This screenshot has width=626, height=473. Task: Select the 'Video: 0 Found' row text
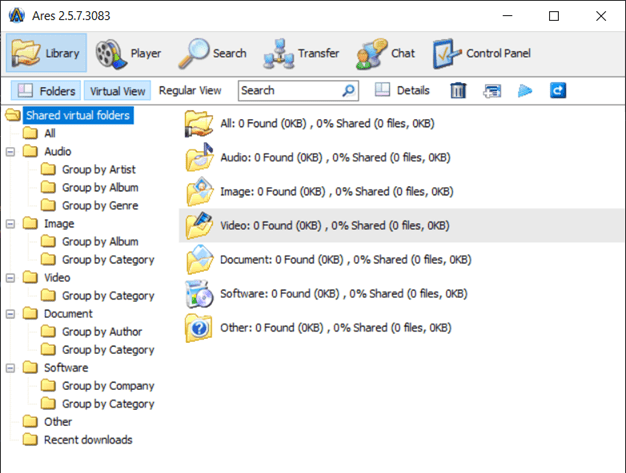click(335, 226)
